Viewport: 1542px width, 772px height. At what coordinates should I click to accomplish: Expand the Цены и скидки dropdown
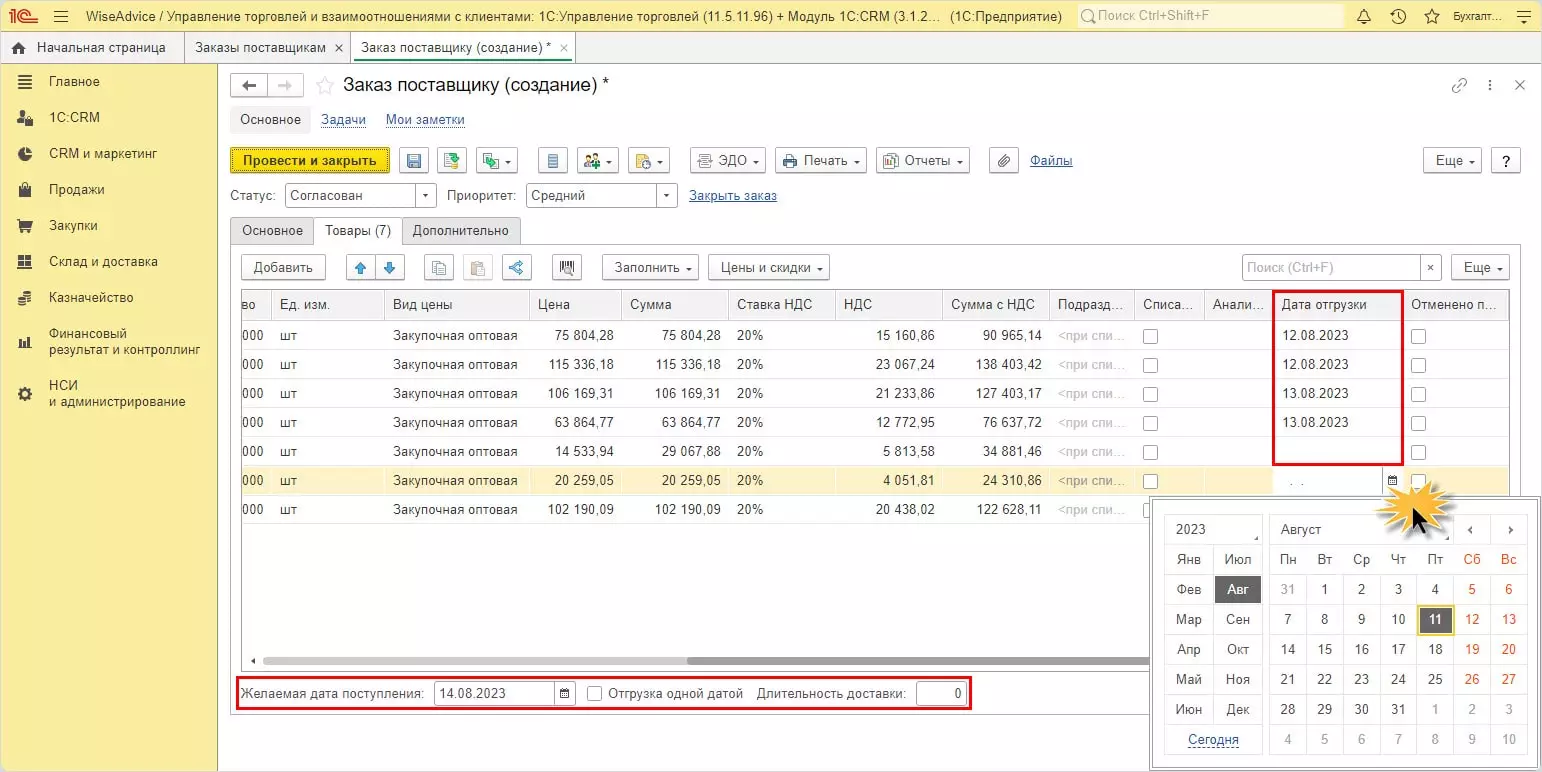(x=768, y=267)
